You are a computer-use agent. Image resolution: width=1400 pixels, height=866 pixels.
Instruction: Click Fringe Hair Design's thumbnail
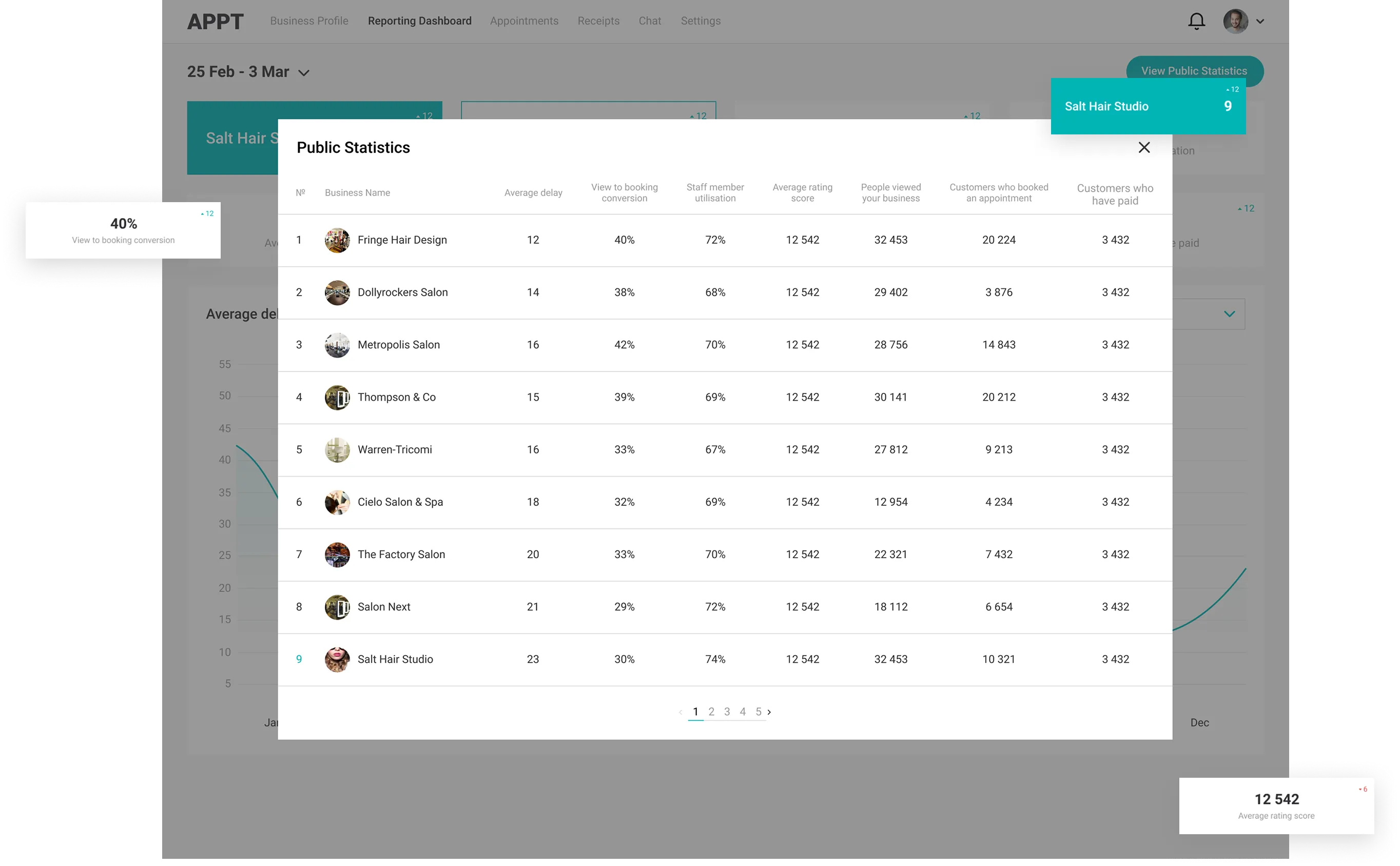(337, 240)
